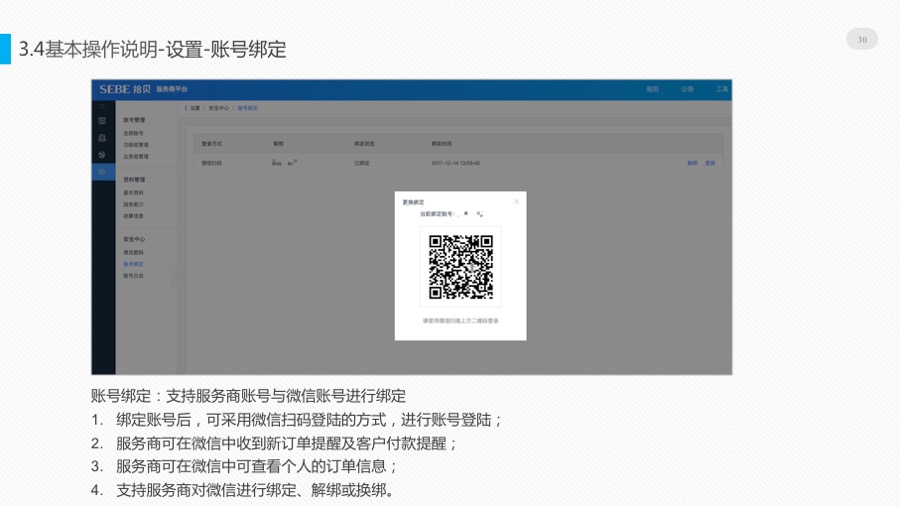Collapse the submenu panel using edge handle

(x=174, y=278)
